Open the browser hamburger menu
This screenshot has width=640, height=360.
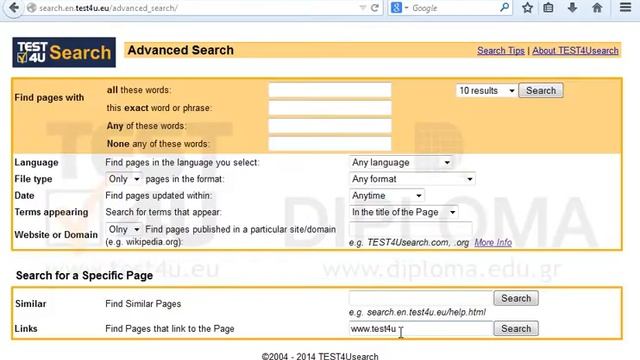click(x=625, y=7)
